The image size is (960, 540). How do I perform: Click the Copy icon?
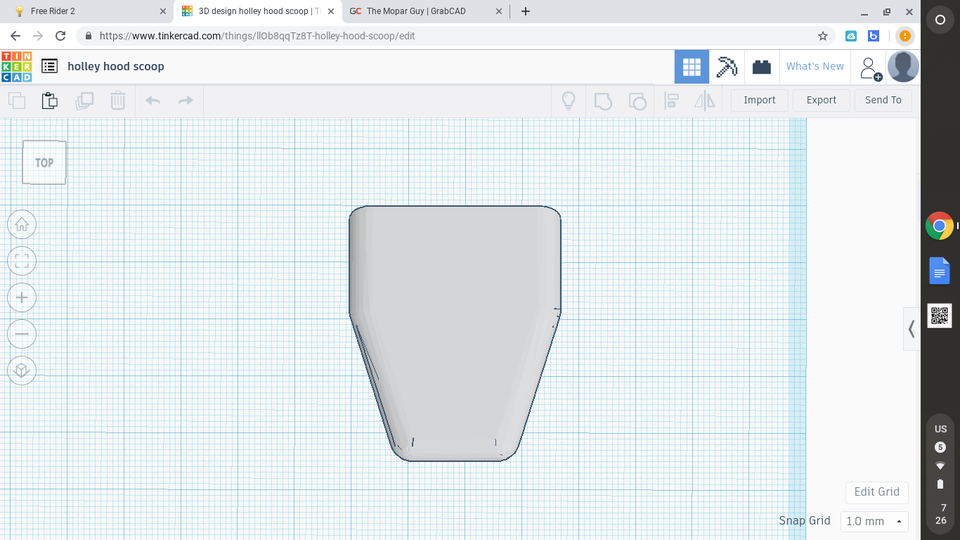pyautogui.click(x=17, y=100)
